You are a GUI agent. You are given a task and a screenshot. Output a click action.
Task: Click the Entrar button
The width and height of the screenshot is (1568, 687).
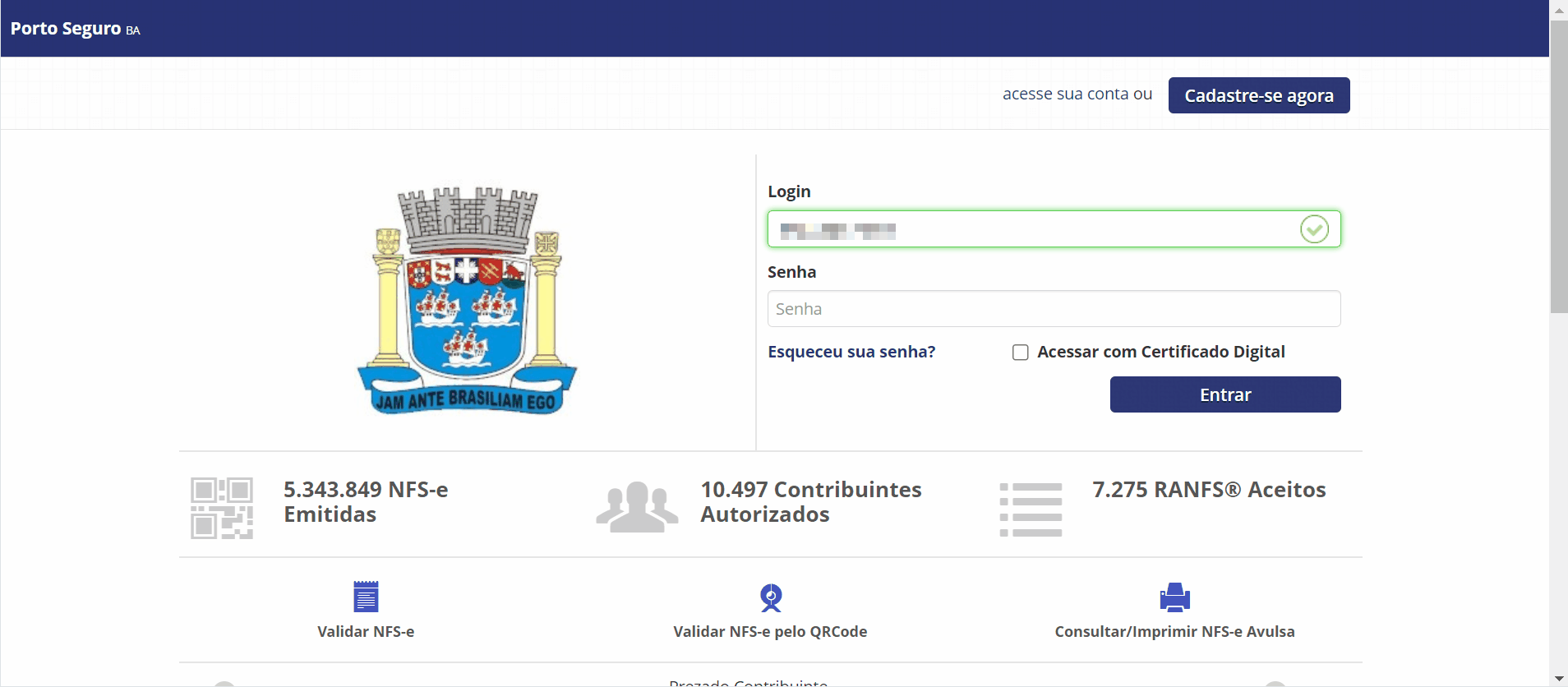[x=1225, y=394]
